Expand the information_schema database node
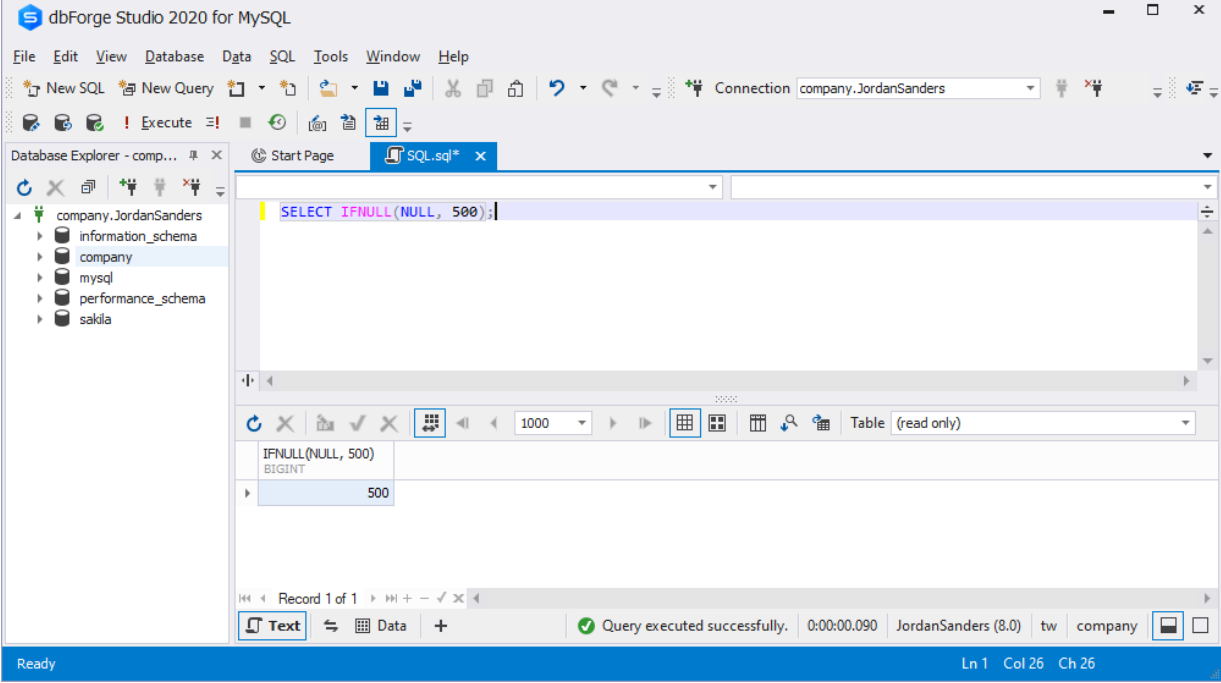 click(x=40, y=236)
